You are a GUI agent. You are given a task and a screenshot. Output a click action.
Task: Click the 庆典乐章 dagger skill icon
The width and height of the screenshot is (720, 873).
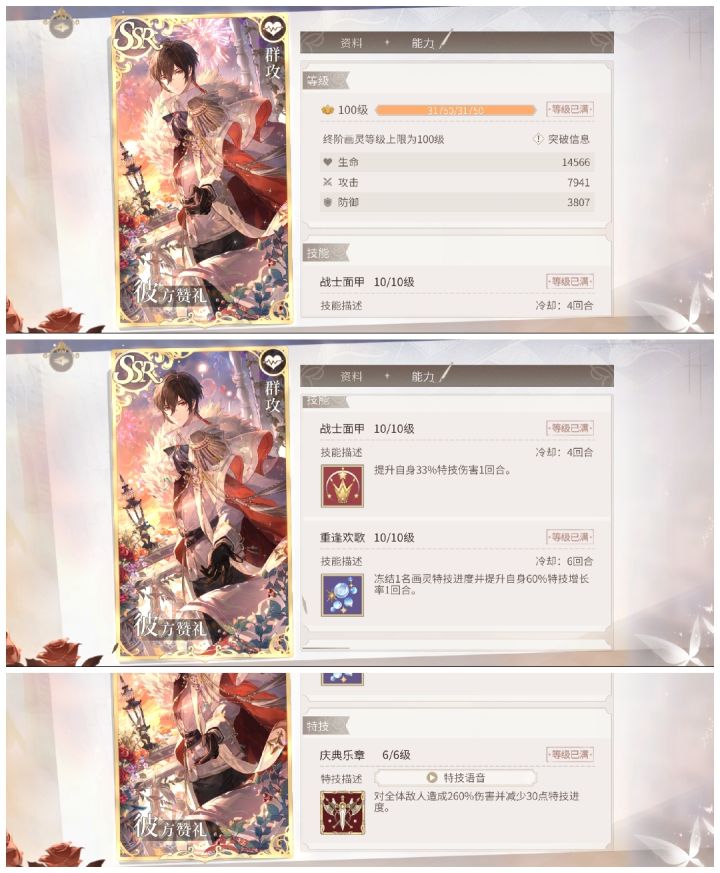point(342,812)
